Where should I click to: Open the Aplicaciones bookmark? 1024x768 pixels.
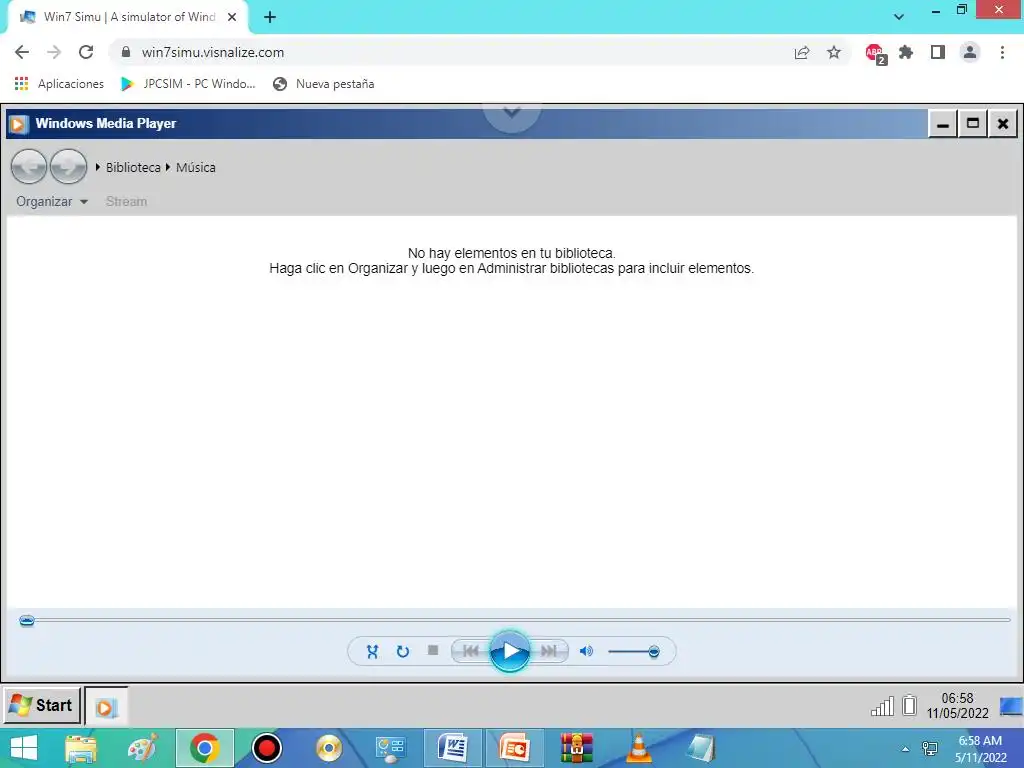59,84
